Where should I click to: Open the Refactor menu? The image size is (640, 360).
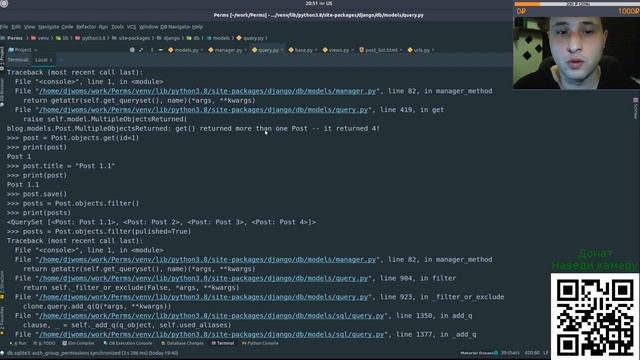(x=86, y=27)
